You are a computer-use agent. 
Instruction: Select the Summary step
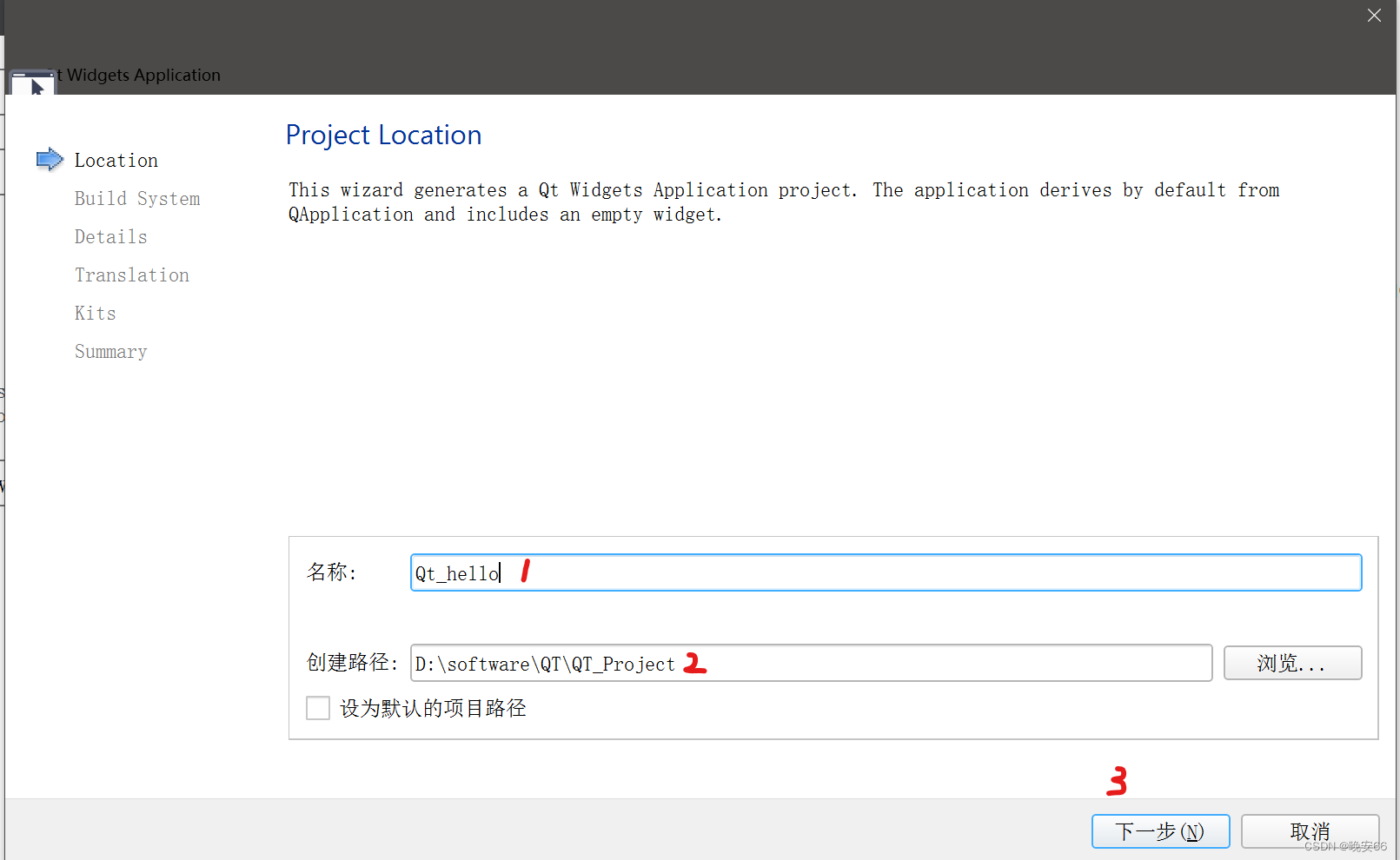point(111,351)
